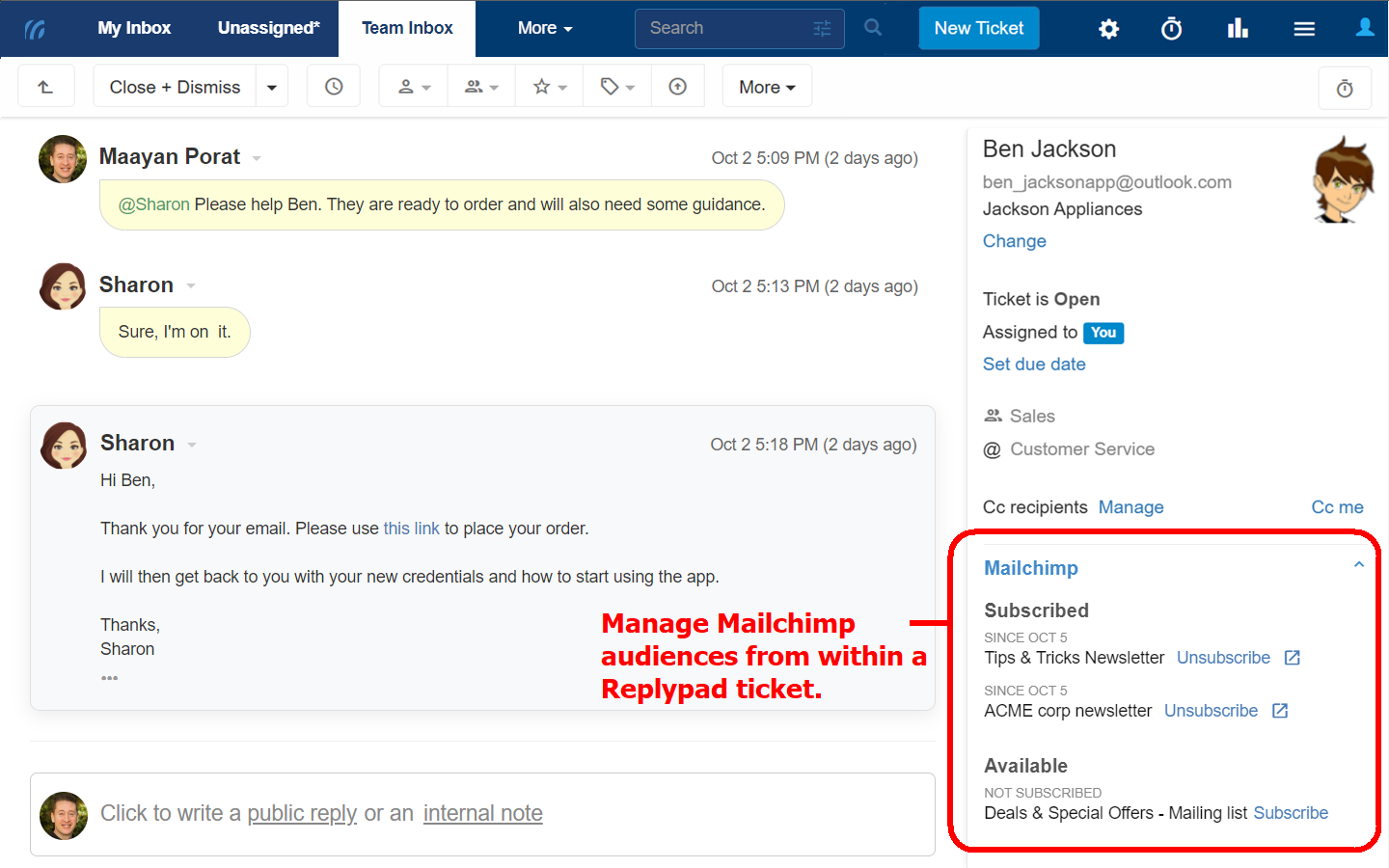
Task: Open the More dropdown in the ticket toolbar
Action: coord(767,86)
